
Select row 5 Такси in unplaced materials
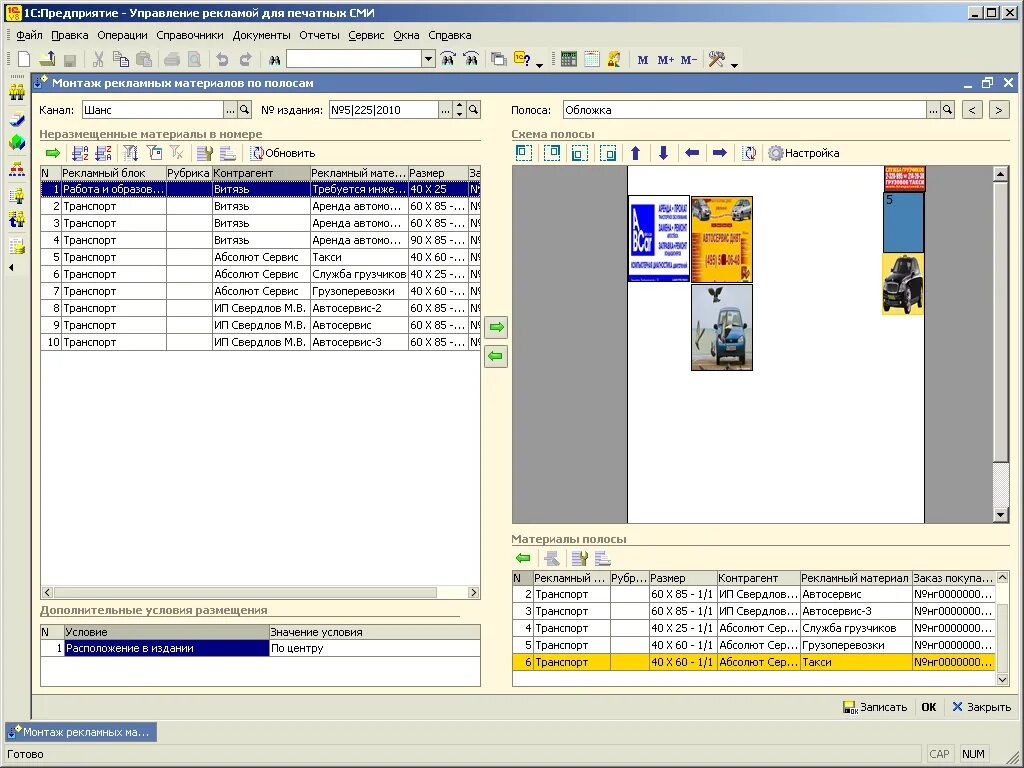point(260,257)
